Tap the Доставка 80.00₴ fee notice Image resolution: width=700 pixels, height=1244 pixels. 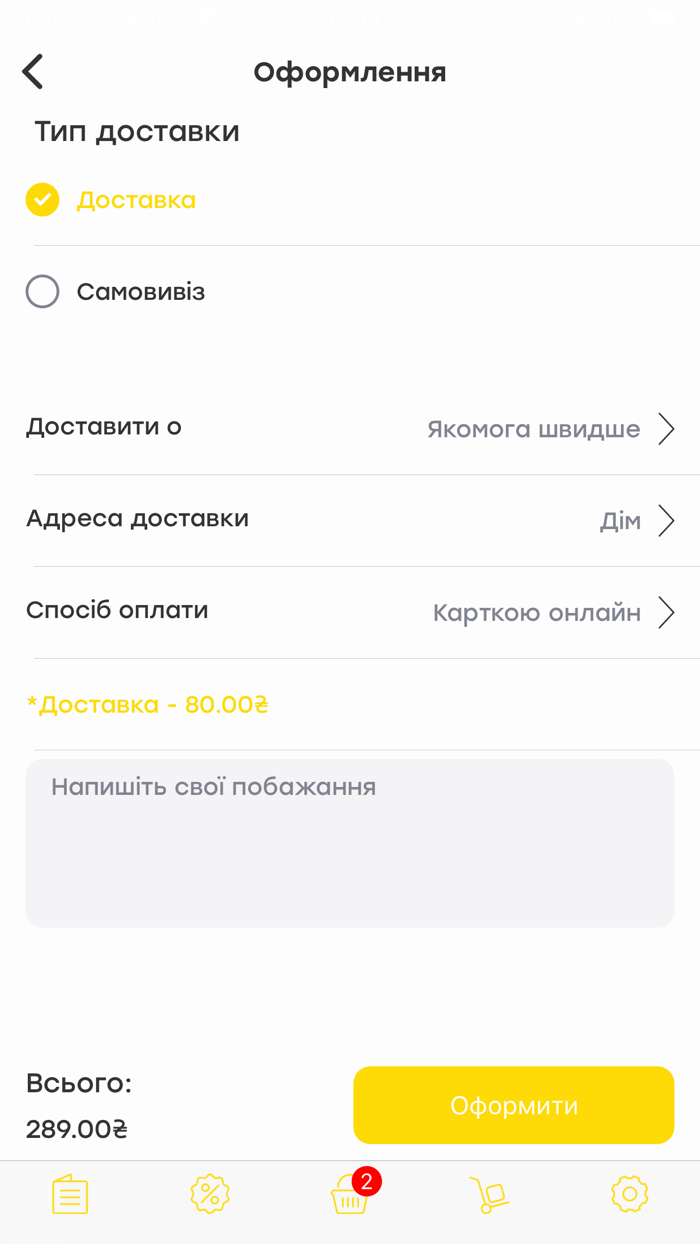pyautogui.click(x=147, y=705)
